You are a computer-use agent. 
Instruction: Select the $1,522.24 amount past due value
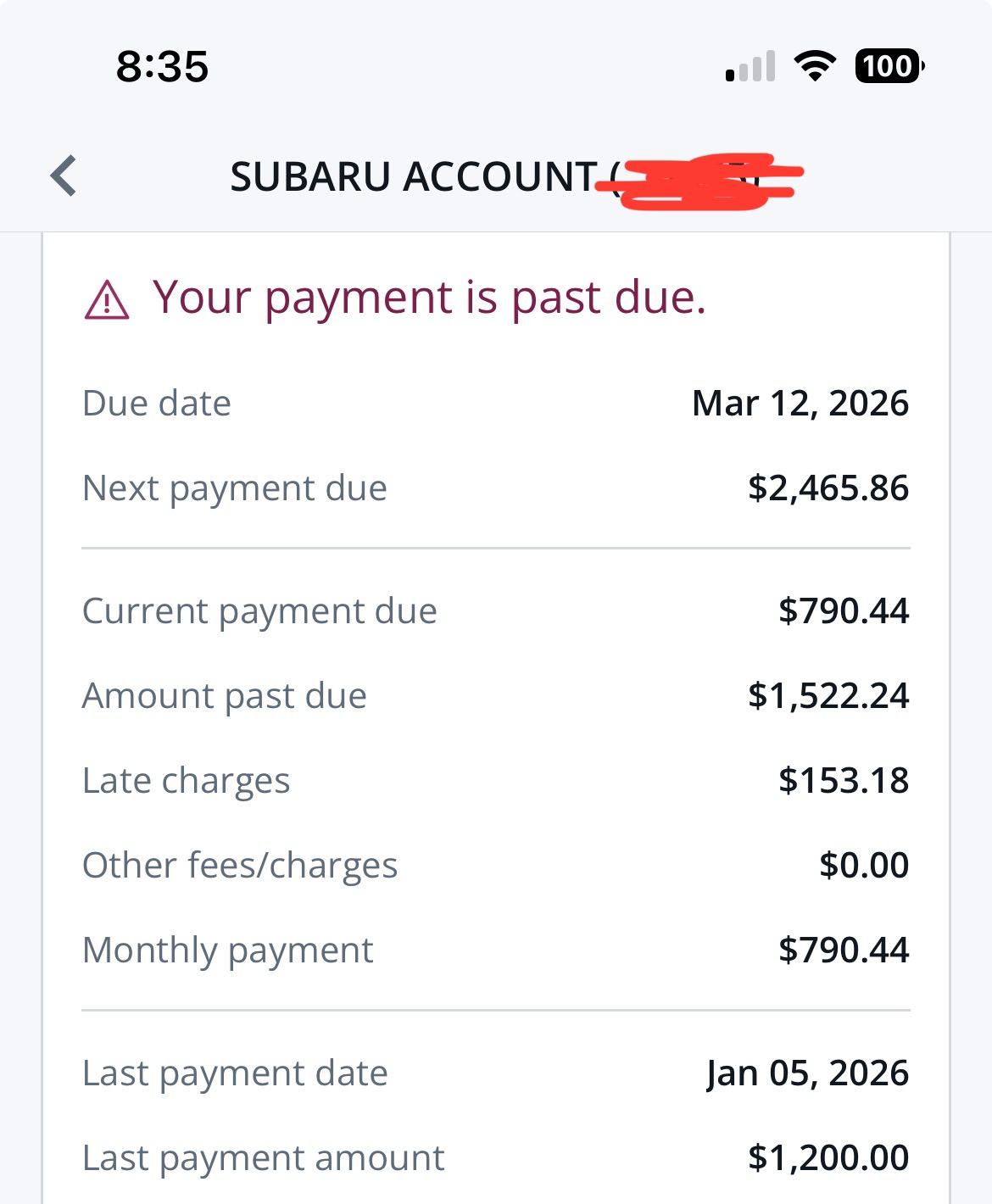pyautogui.click(x=828, y=696)
